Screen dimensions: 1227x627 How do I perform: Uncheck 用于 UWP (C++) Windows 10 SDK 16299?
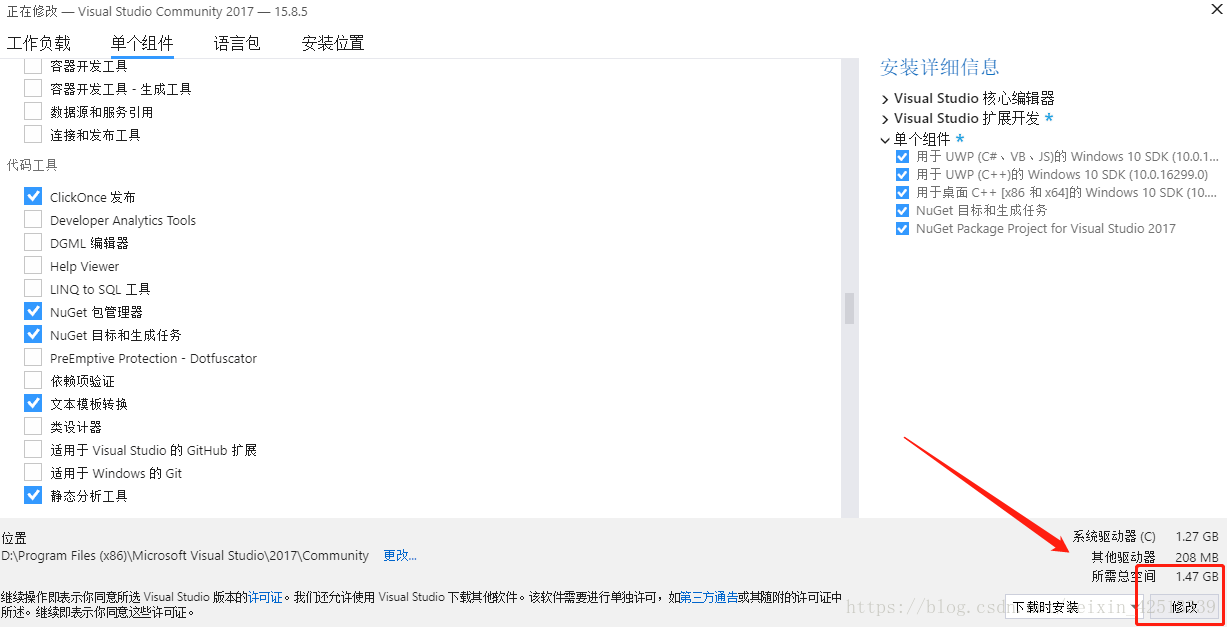[x=903, y=175]
